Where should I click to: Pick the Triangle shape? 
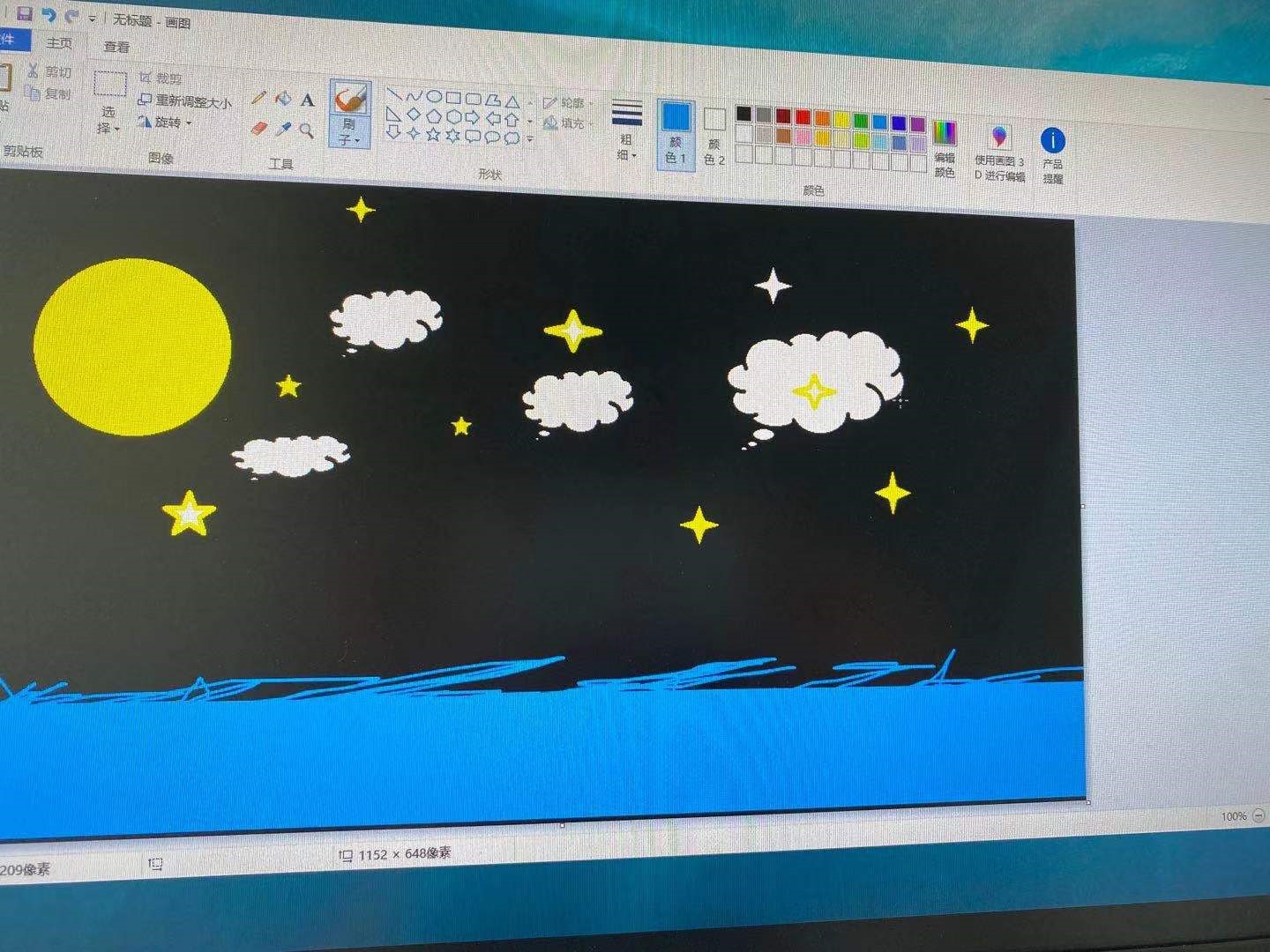[x=512, y=101]
